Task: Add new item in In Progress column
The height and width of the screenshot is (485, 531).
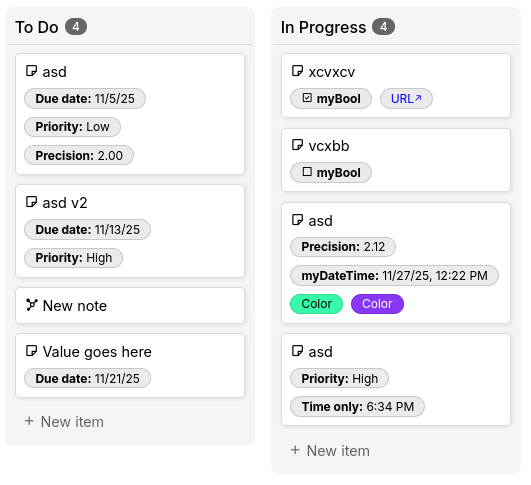Action: (330, 451)
